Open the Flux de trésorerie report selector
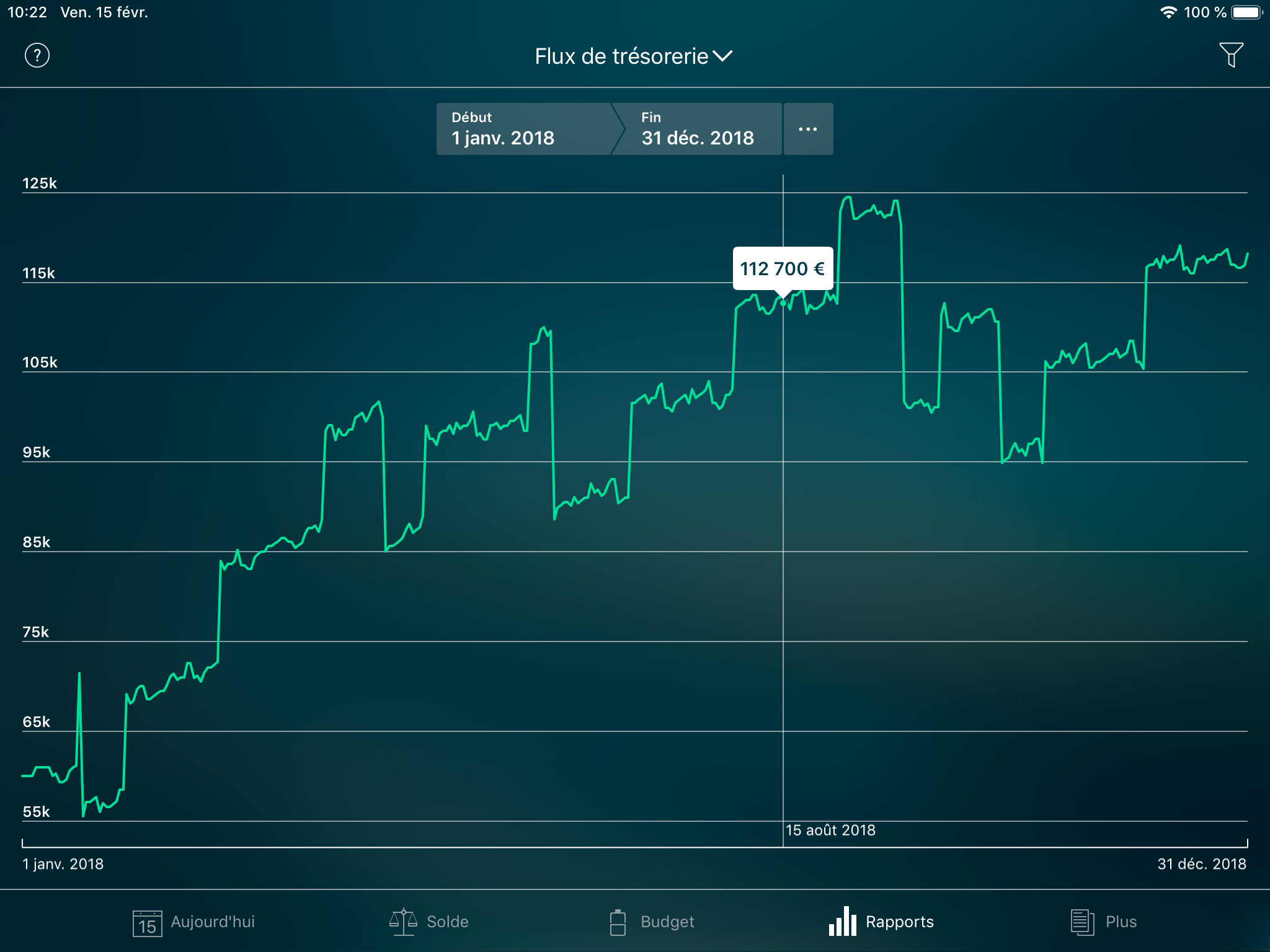 (633, 56)
